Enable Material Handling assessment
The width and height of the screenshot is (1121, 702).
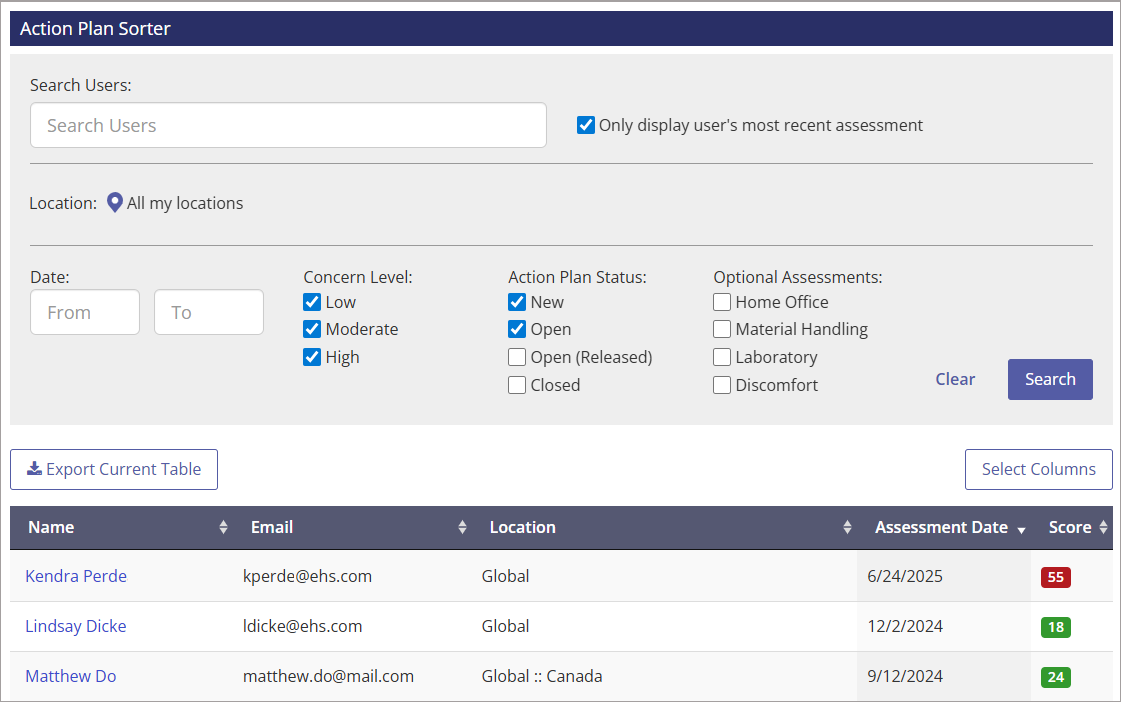click(x=722, y=329)
